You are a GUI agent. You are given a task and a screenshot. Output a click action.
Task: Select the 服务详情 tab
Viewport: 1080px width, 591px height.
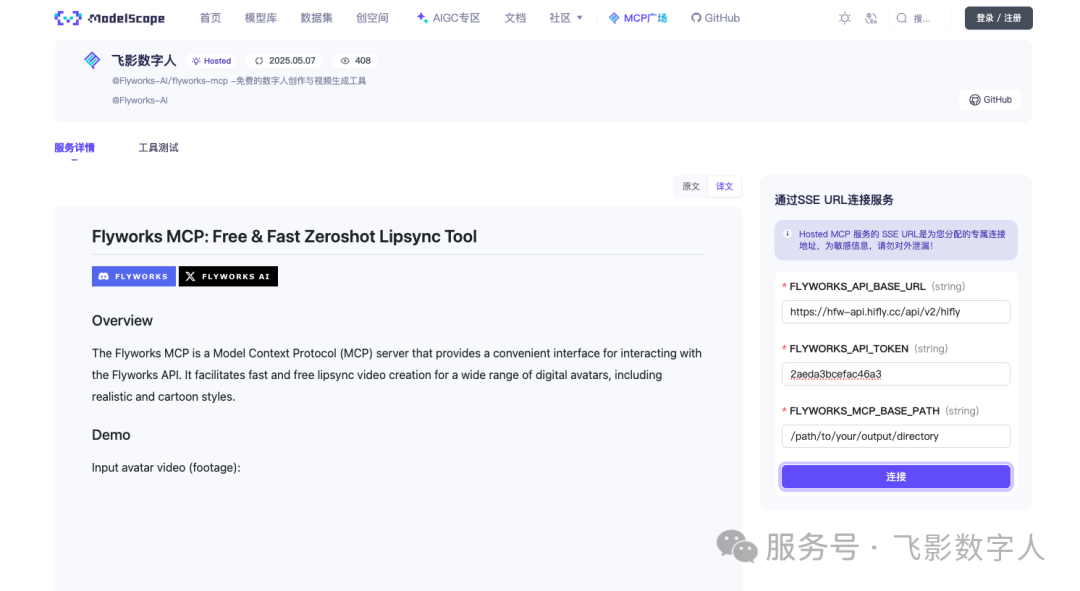point(74,147)
